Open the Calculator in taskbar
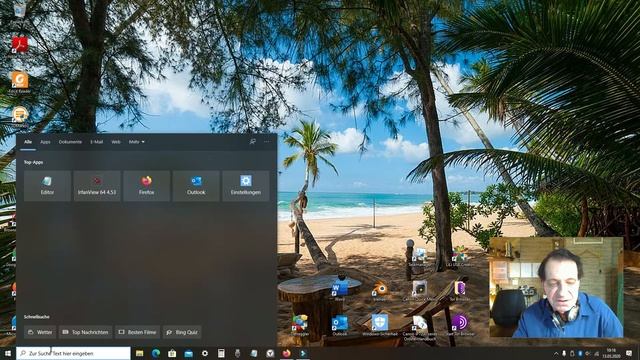 coord(221,353)
